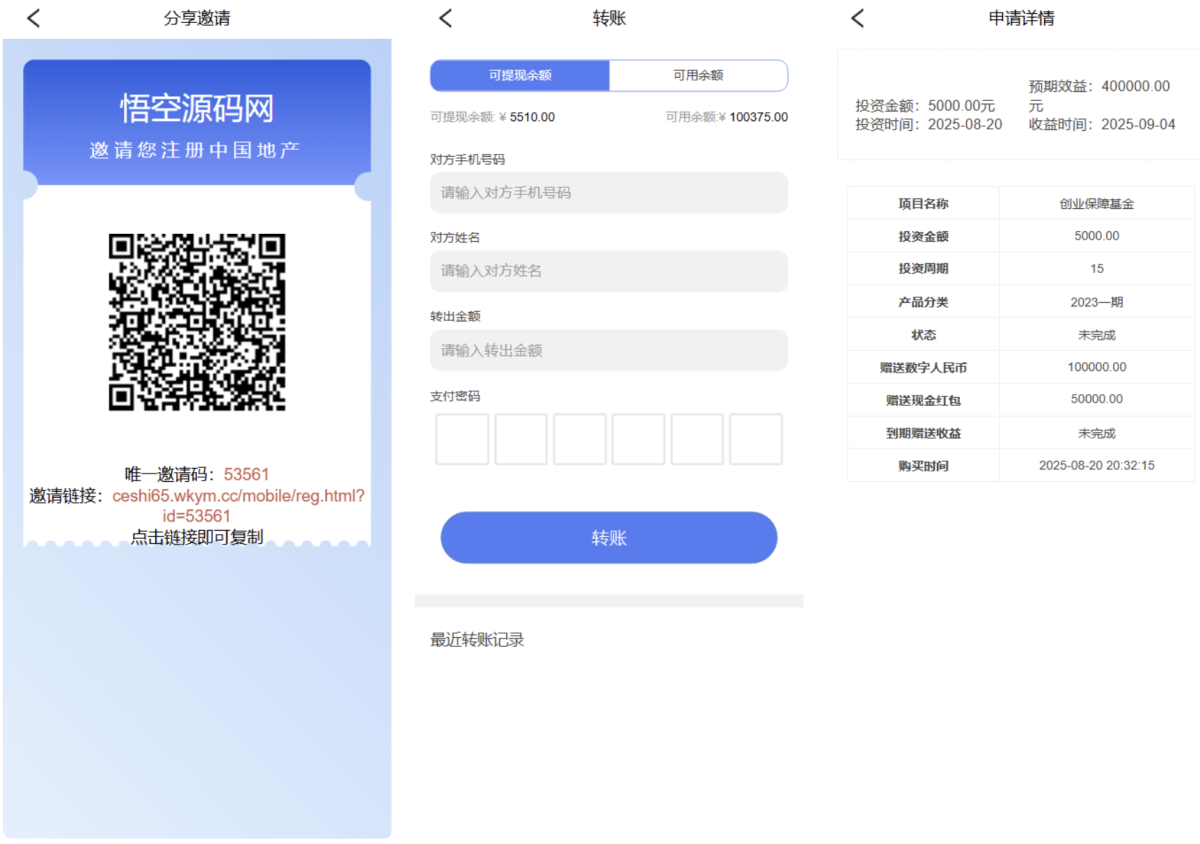This screenshot has height=844, width=1200.
Task: Click the 赠送数字人民币 value 100000.00
Action: (x=1097, y=367)
